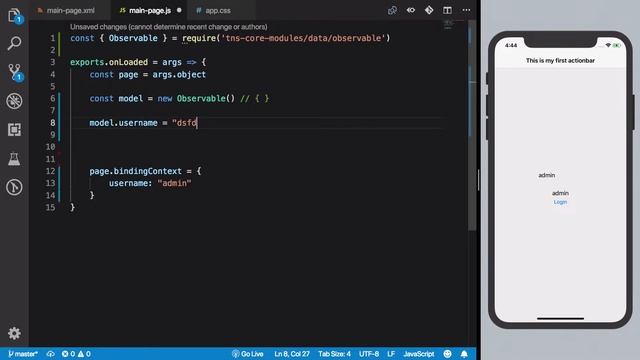Viewport: 640px width, 360px height.
Task: Click the Login link in phone simulator
Action: [x=560, y=202]
